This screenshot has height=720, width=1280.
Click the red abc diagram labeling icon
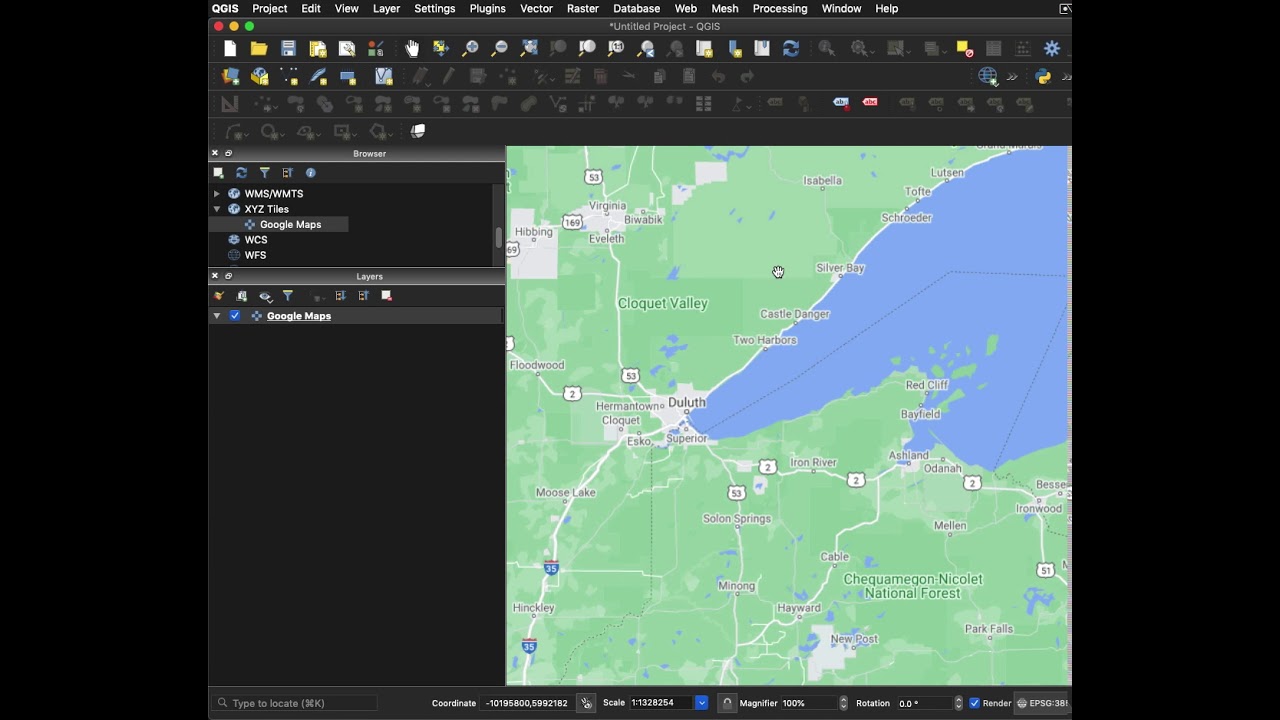click(870, 102)
